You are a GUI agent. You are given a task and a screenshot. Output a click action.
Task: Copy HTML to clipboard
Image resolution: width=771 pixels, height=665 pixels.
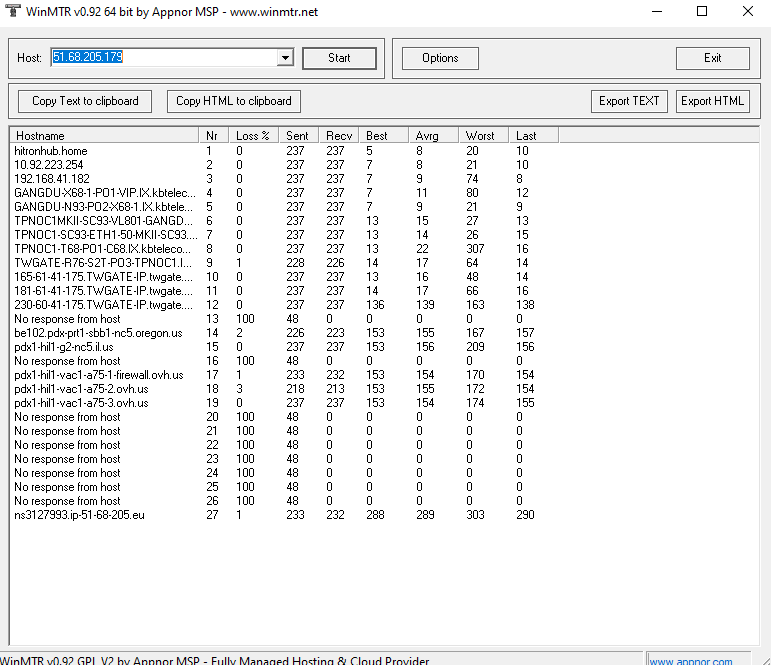click(234, 101)
